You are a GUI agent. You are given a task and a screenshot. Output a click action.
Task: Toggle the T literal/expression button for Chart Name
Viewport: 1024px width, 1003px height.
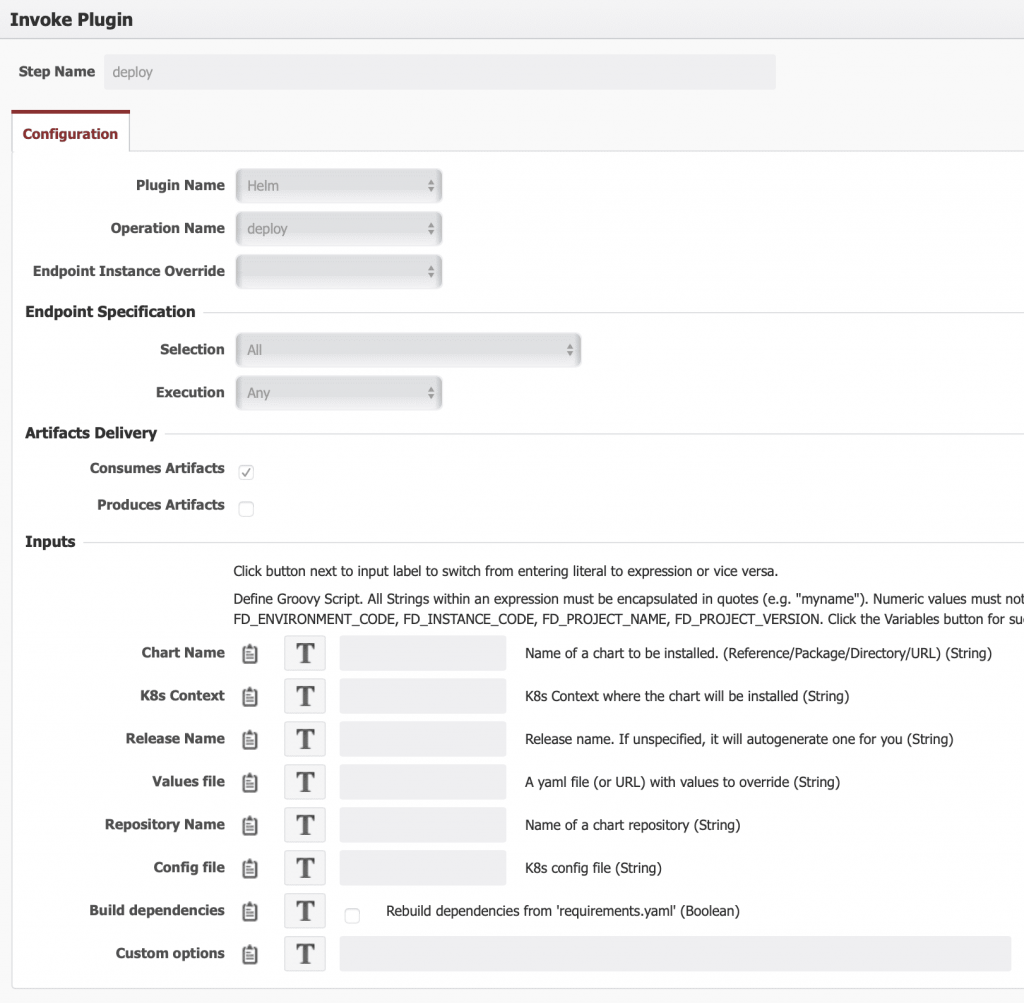pyautogui.click(x=305, y=654)
